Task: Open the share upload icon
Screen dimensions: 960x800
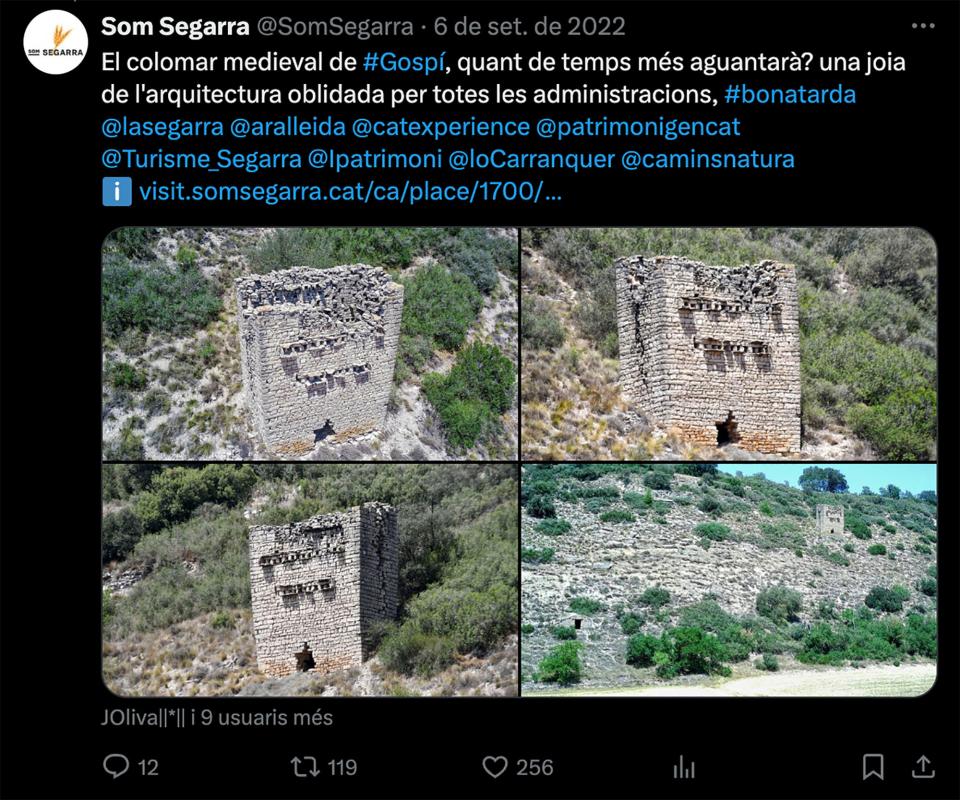Action: pos(923,766)
